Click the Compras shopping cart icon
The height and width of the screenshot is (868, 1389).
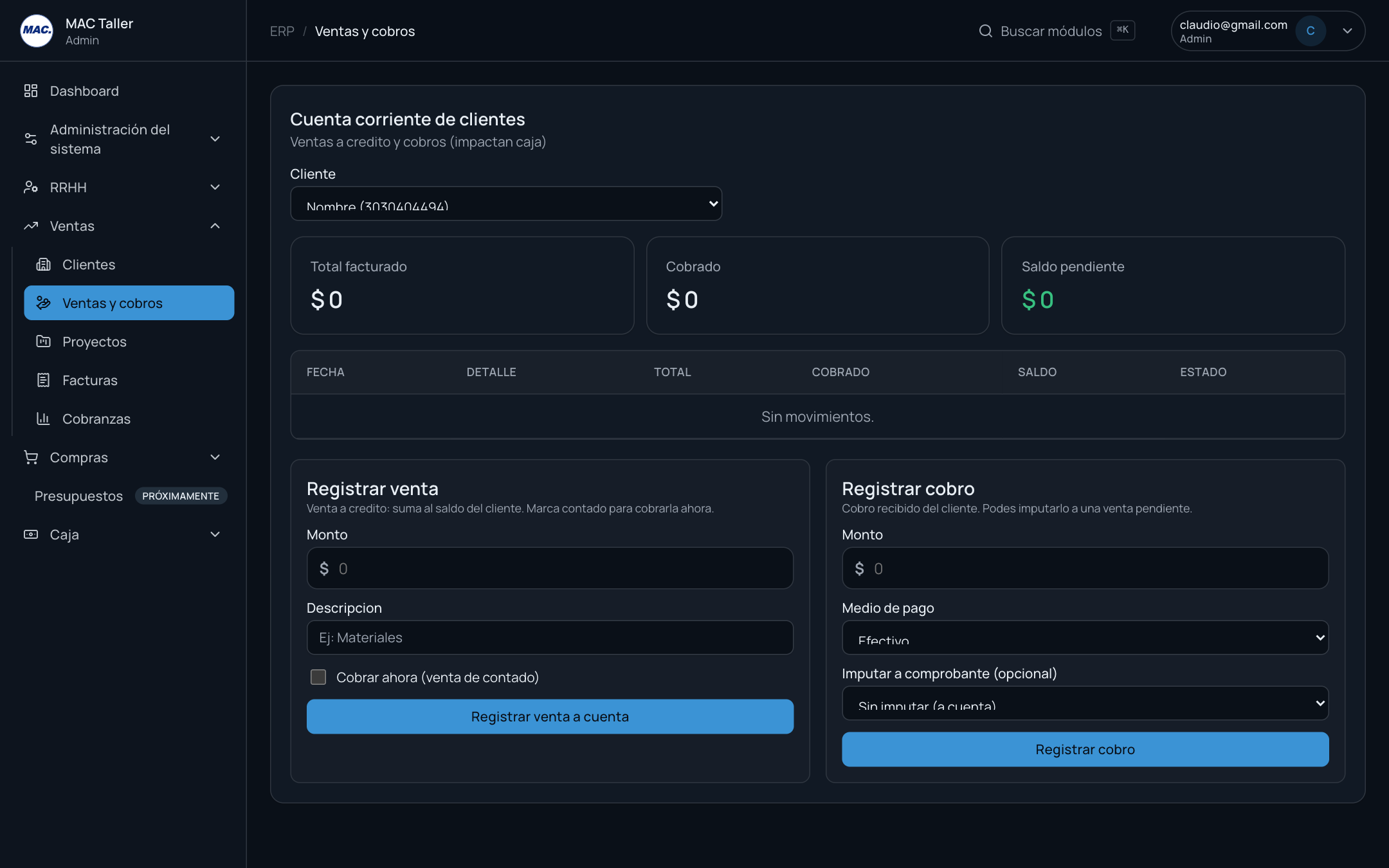point(31,457)
